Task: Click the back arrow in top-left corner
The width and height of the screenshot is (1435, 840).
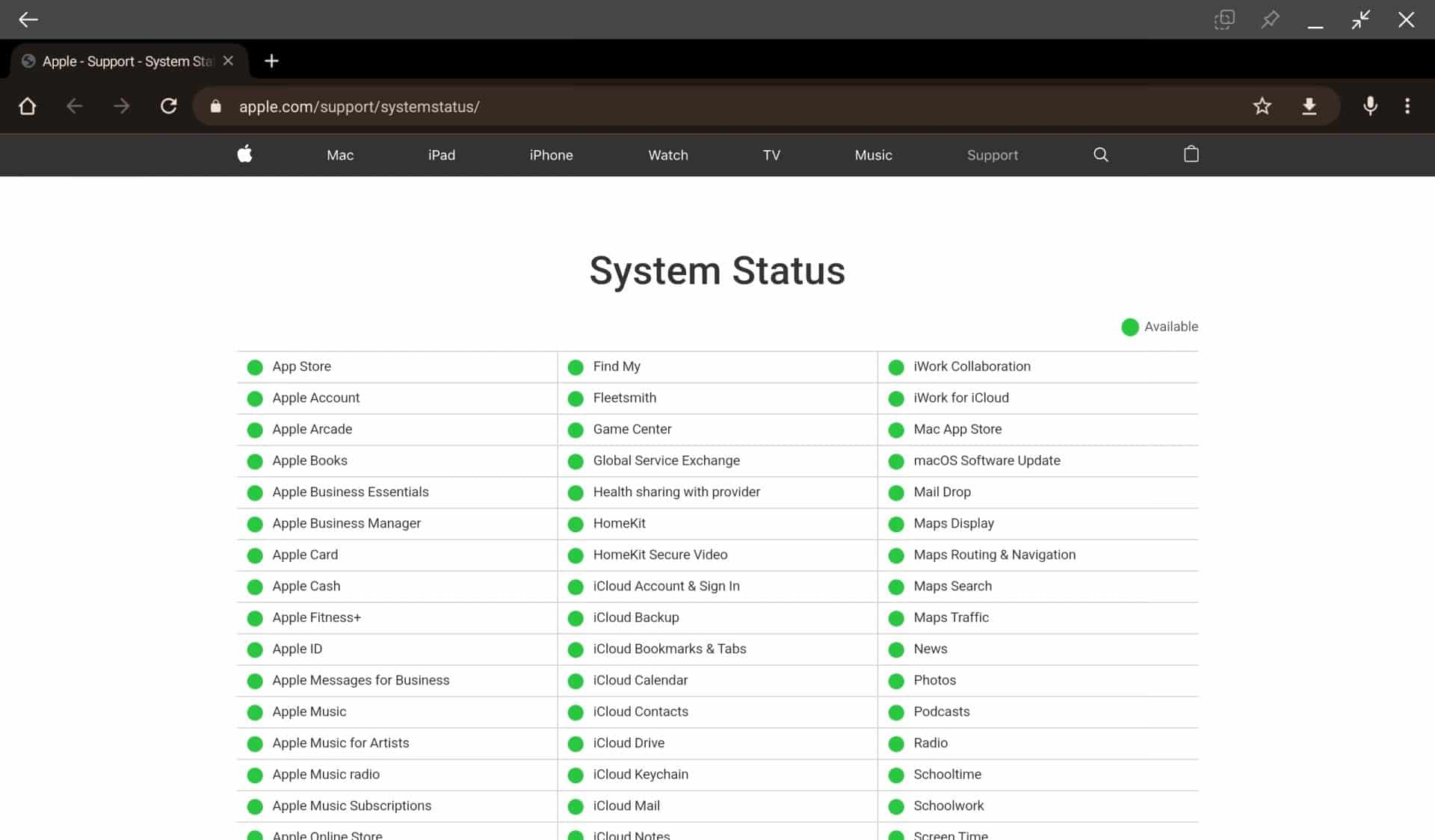Action: pos(28,19)
